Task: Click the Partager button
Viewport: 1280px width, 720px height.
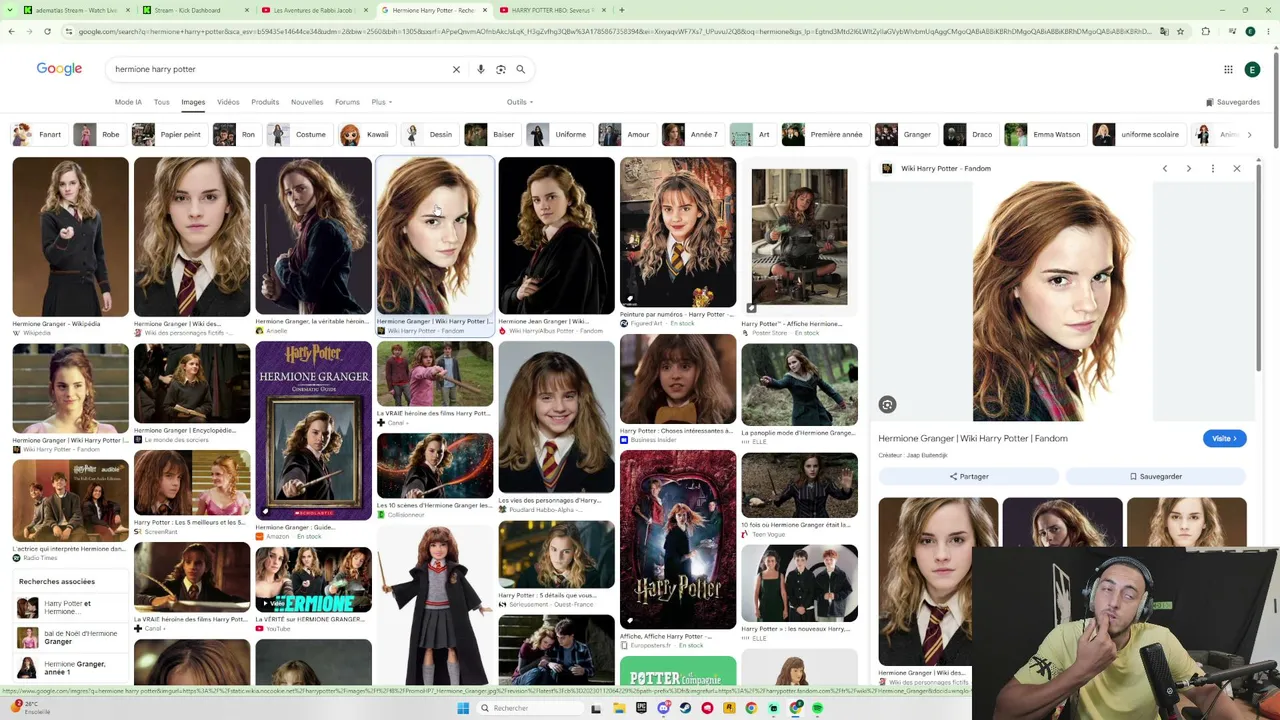Action: [968, 477]
